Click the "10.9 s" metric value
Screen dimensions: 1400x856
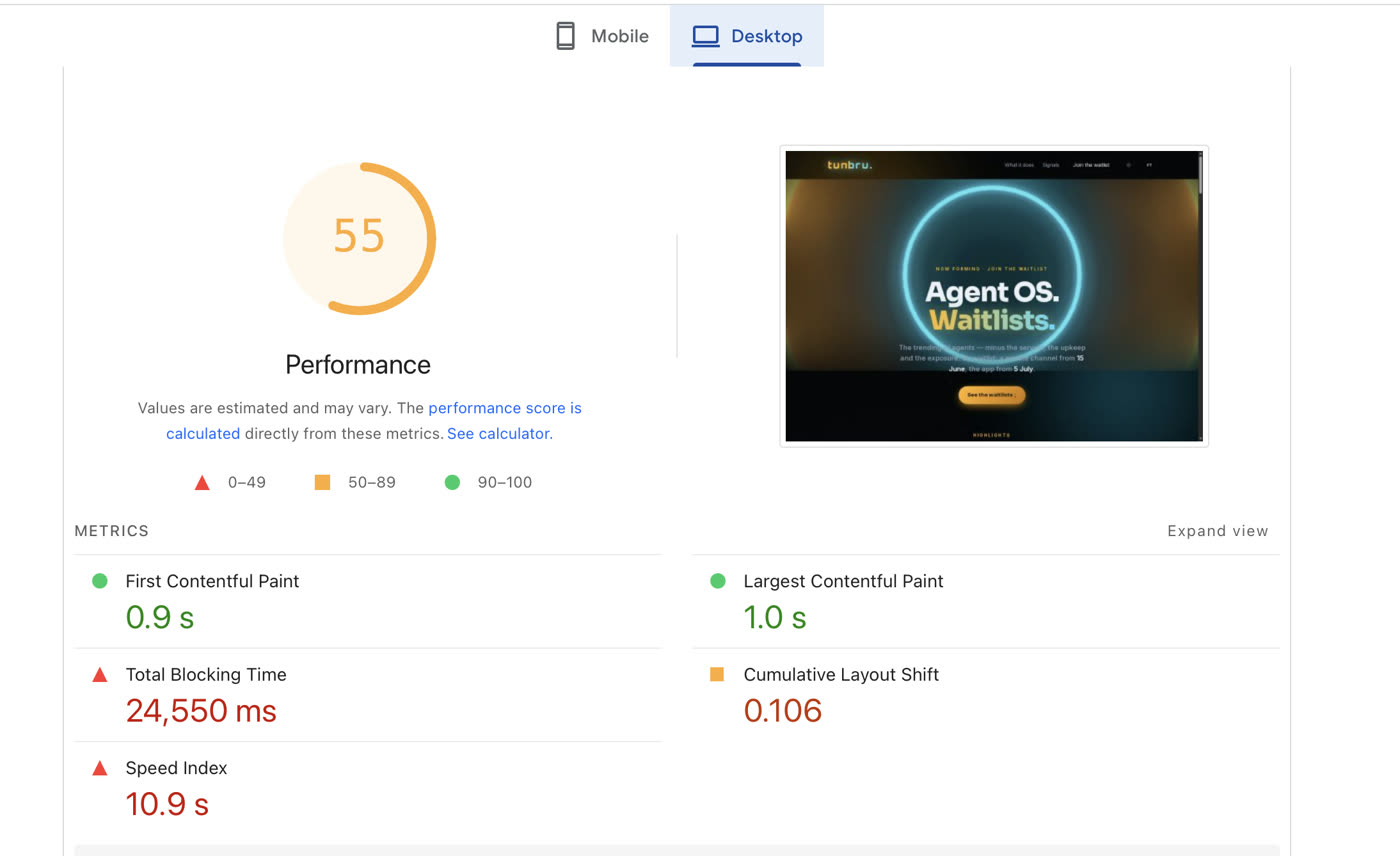(x=167, y=804)
